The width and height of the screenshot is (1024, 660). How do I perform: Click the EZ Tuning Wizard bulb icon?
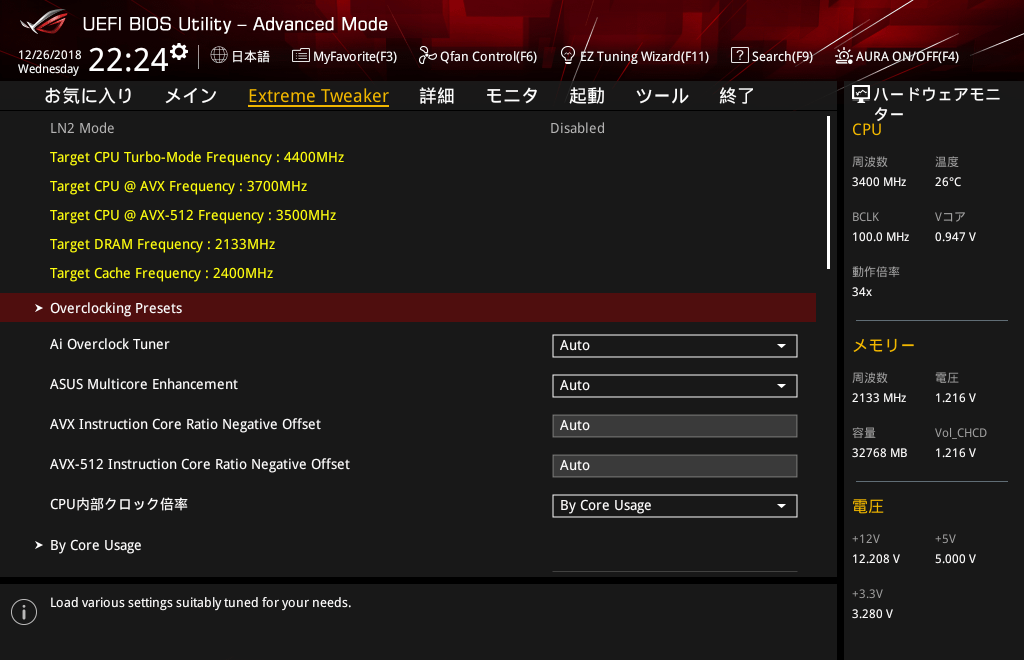568,55
